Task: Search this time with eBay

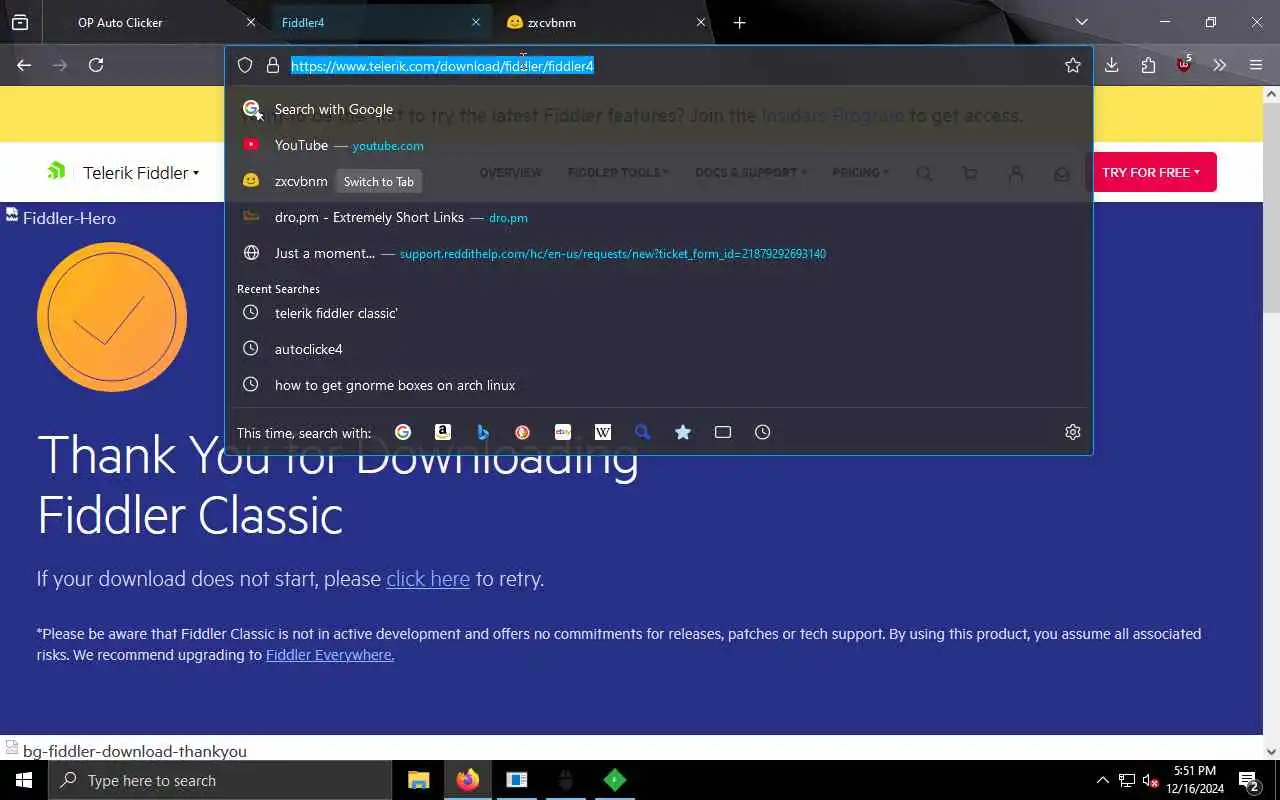Action: pyautogui.click(x=563, y=432)
